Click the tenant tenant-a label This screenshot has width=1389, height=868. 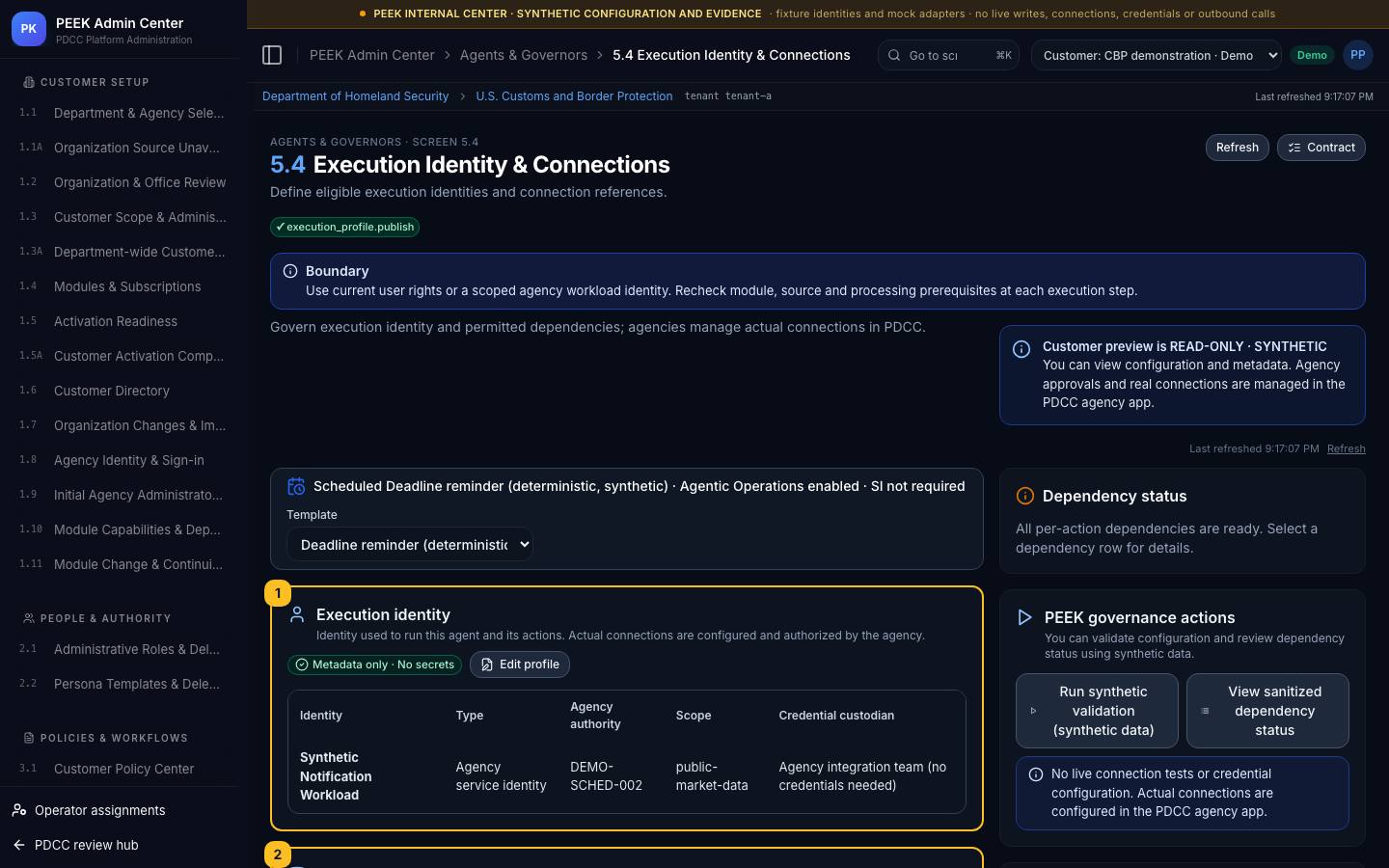pyautogui.click(x=728, y=96)
